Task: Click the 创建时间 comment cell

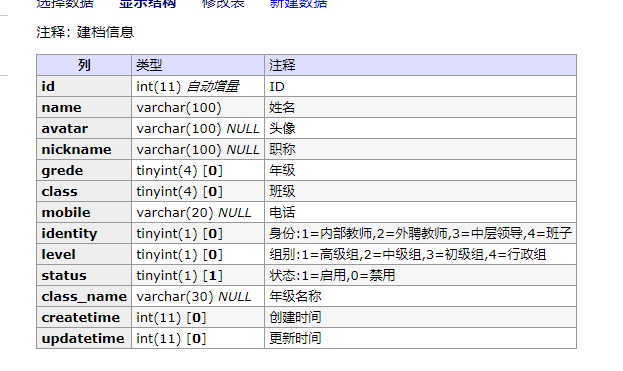Action: click(x=420, y=318)
